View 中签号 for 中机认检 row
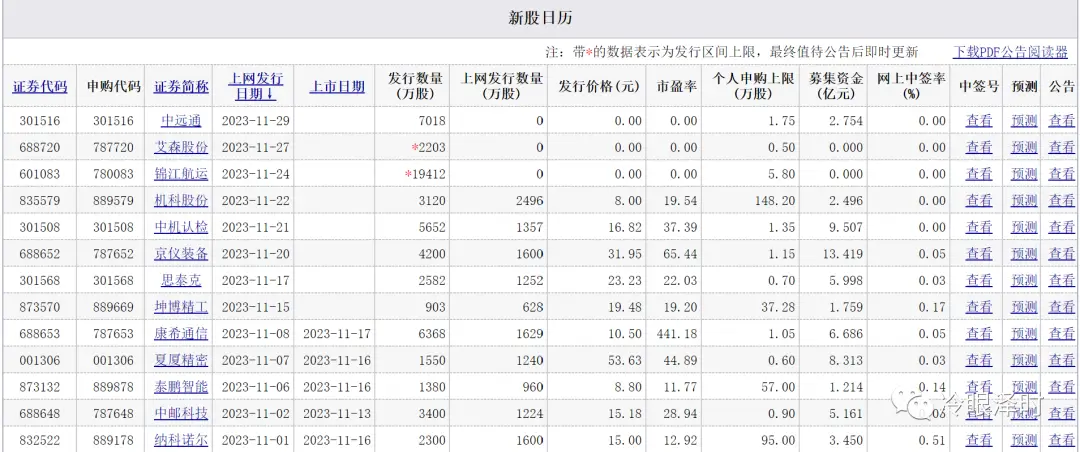 pyautogui.click(x=979, y=227)
